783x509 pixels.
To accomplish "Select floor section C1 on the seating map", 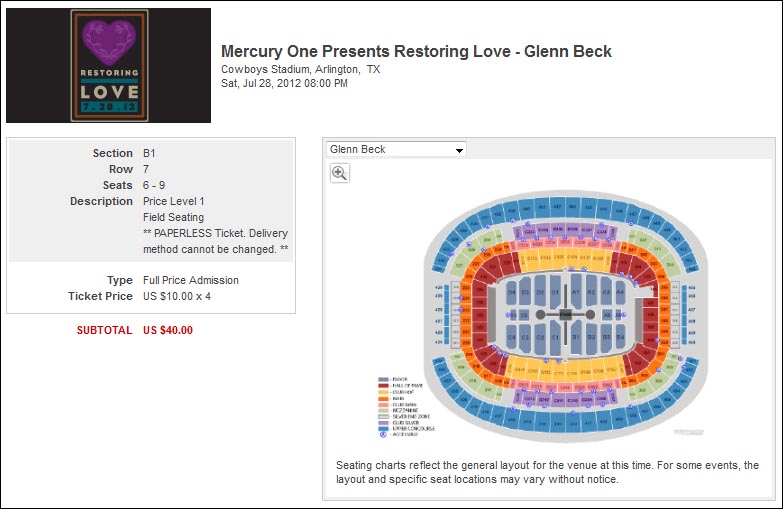I will click(x=555, y=339).
